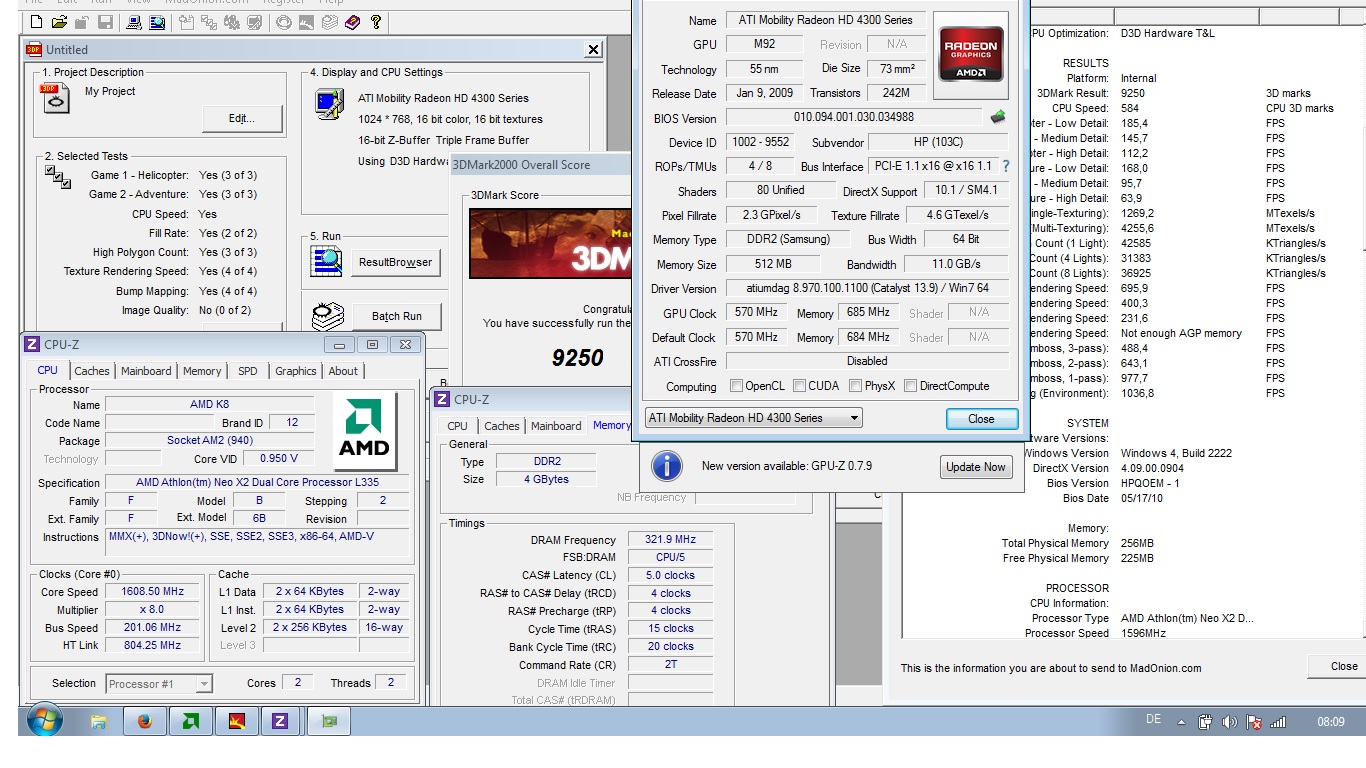
Task: Click the CPU-Z Specification field
Action: pos(258,483)
